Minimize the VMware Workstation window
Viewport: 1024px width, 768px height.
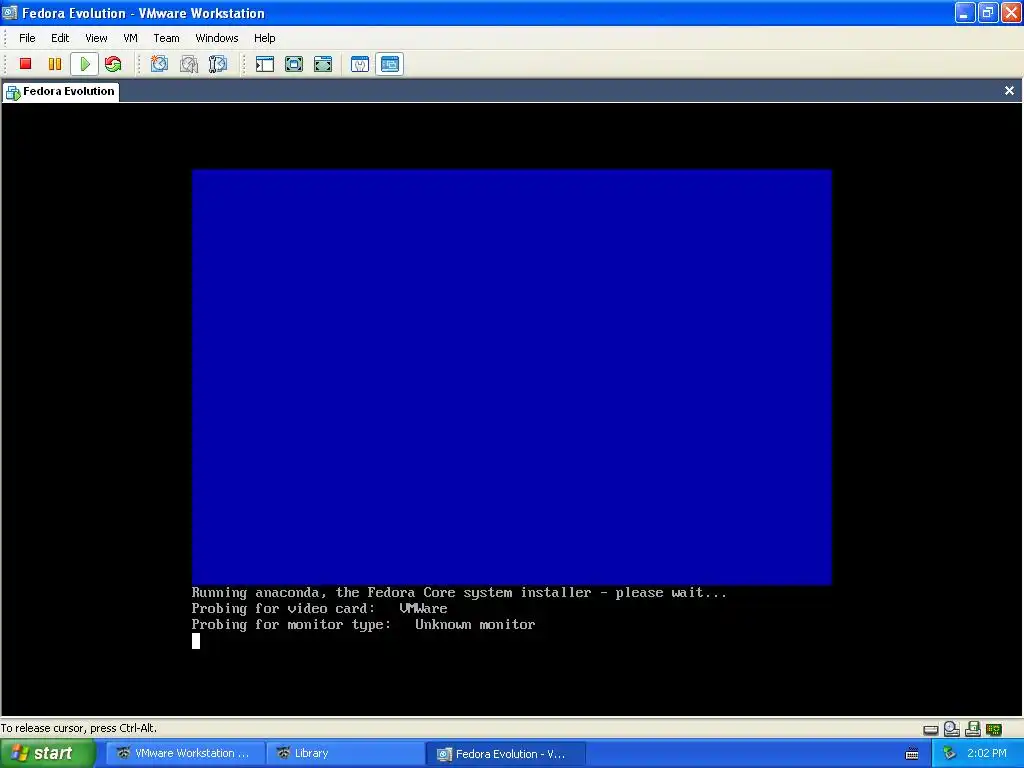pos(965,12)
